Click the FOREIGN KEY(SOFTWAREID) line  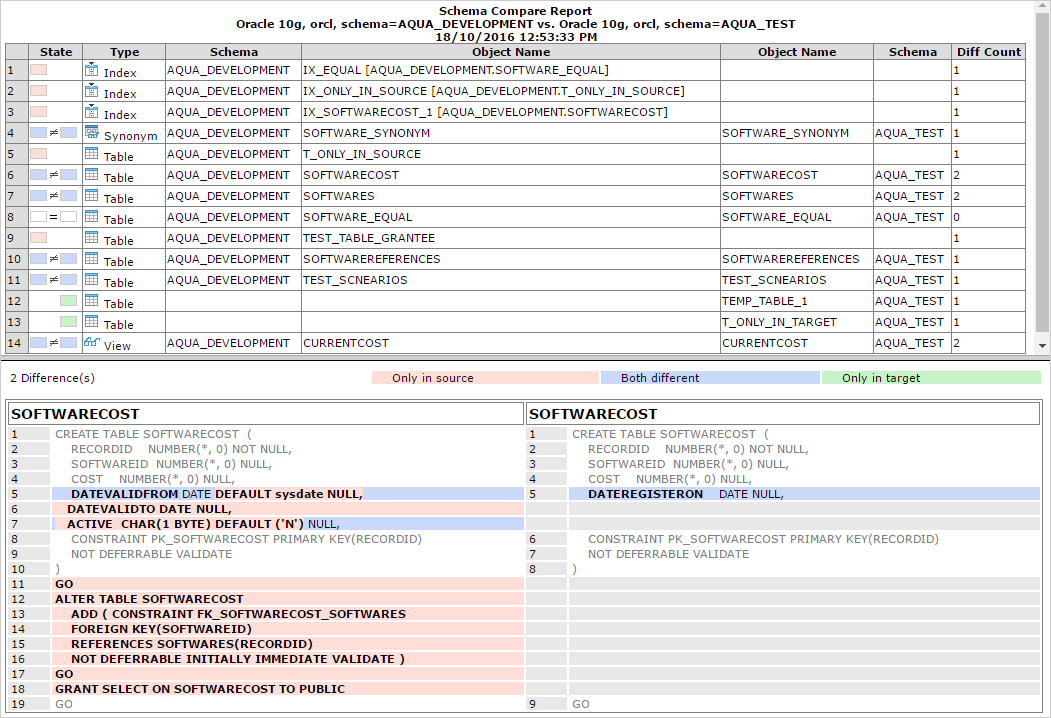pyautogui.click(x=288, y=629)
